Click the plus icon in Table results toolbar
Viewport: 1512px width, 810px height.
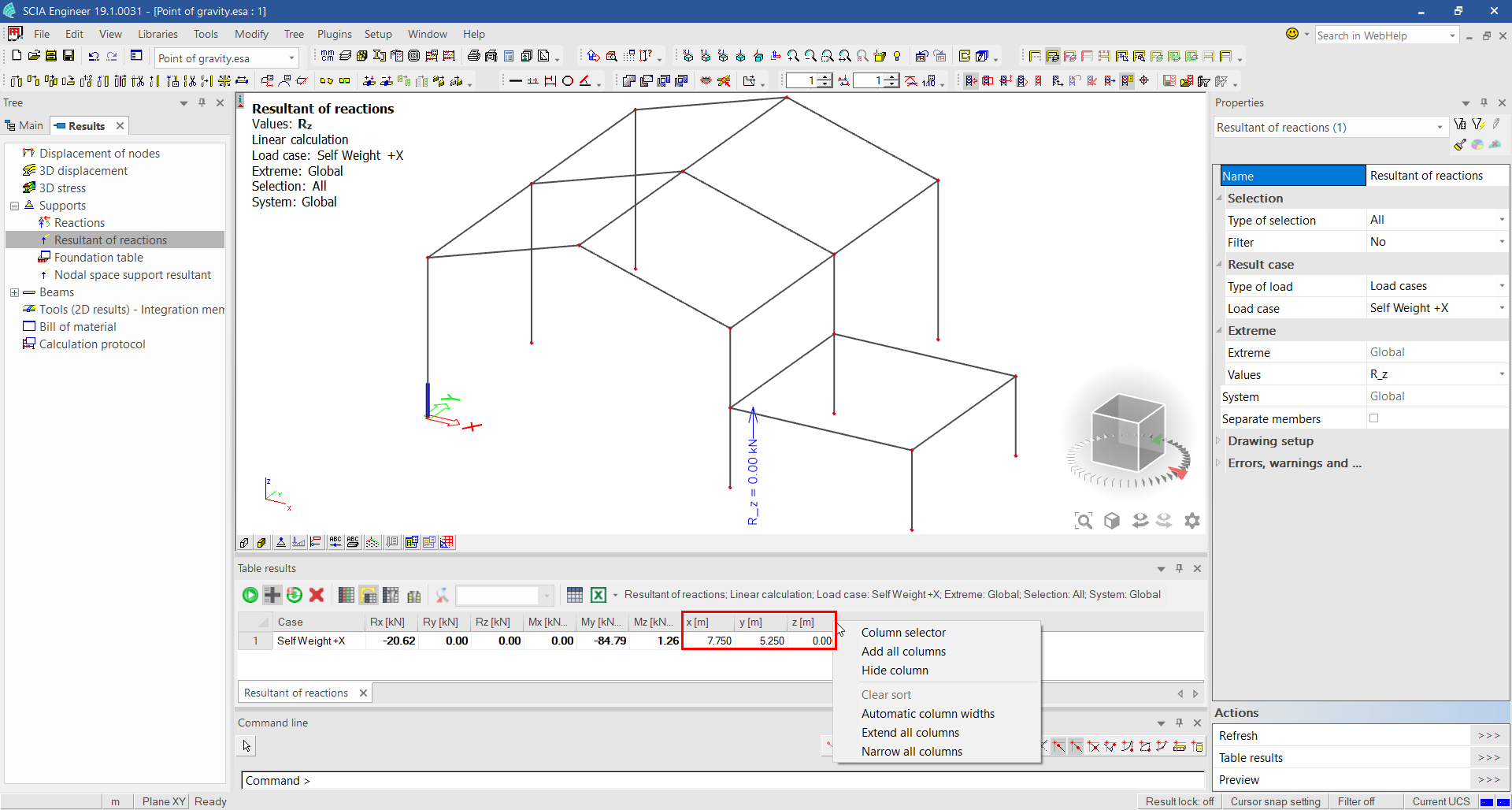click(272, 595)
